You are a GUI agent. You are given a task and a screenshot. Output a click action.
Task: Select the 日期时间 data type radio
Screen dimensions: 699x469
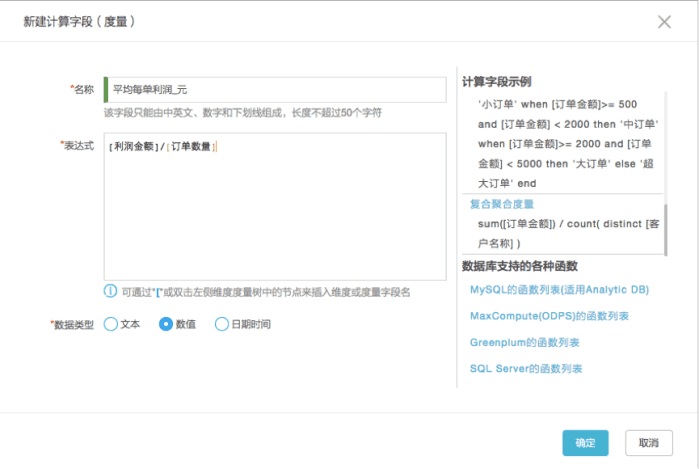(222, 324)
